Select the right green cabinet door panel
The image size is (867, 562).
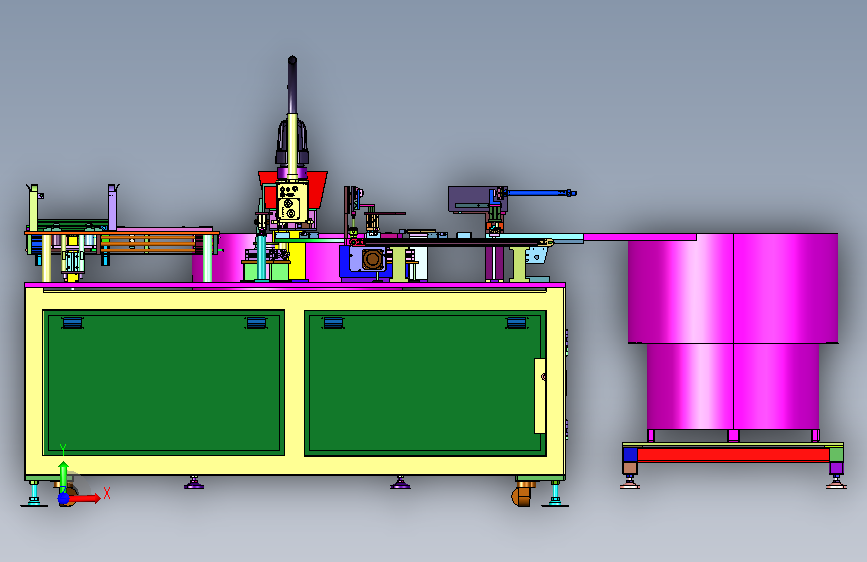pyautogui.click(x=425, y=383)
